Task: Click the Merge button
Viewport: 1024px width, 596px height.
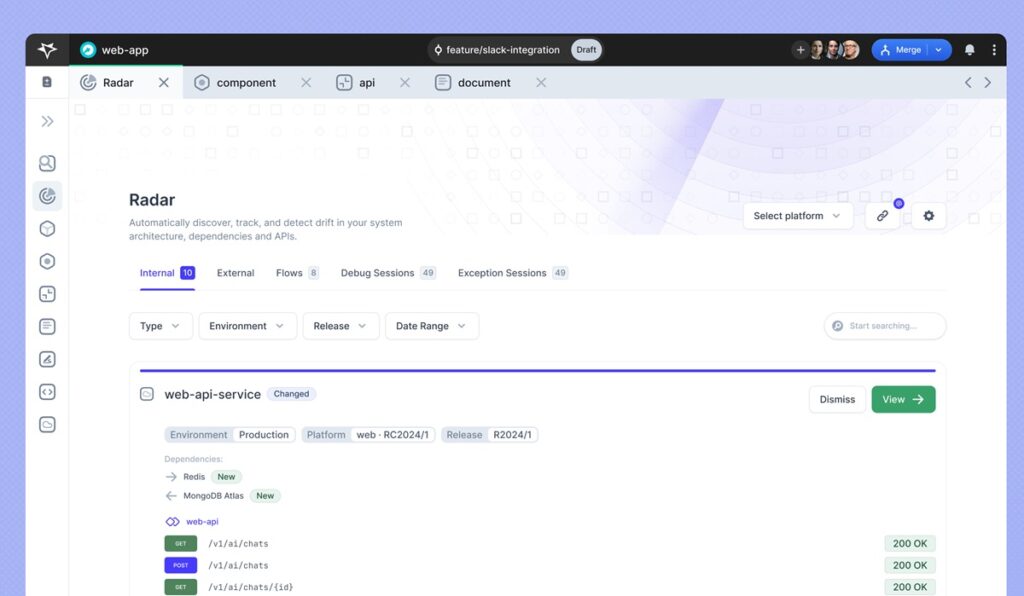Action: coord(901,50)
